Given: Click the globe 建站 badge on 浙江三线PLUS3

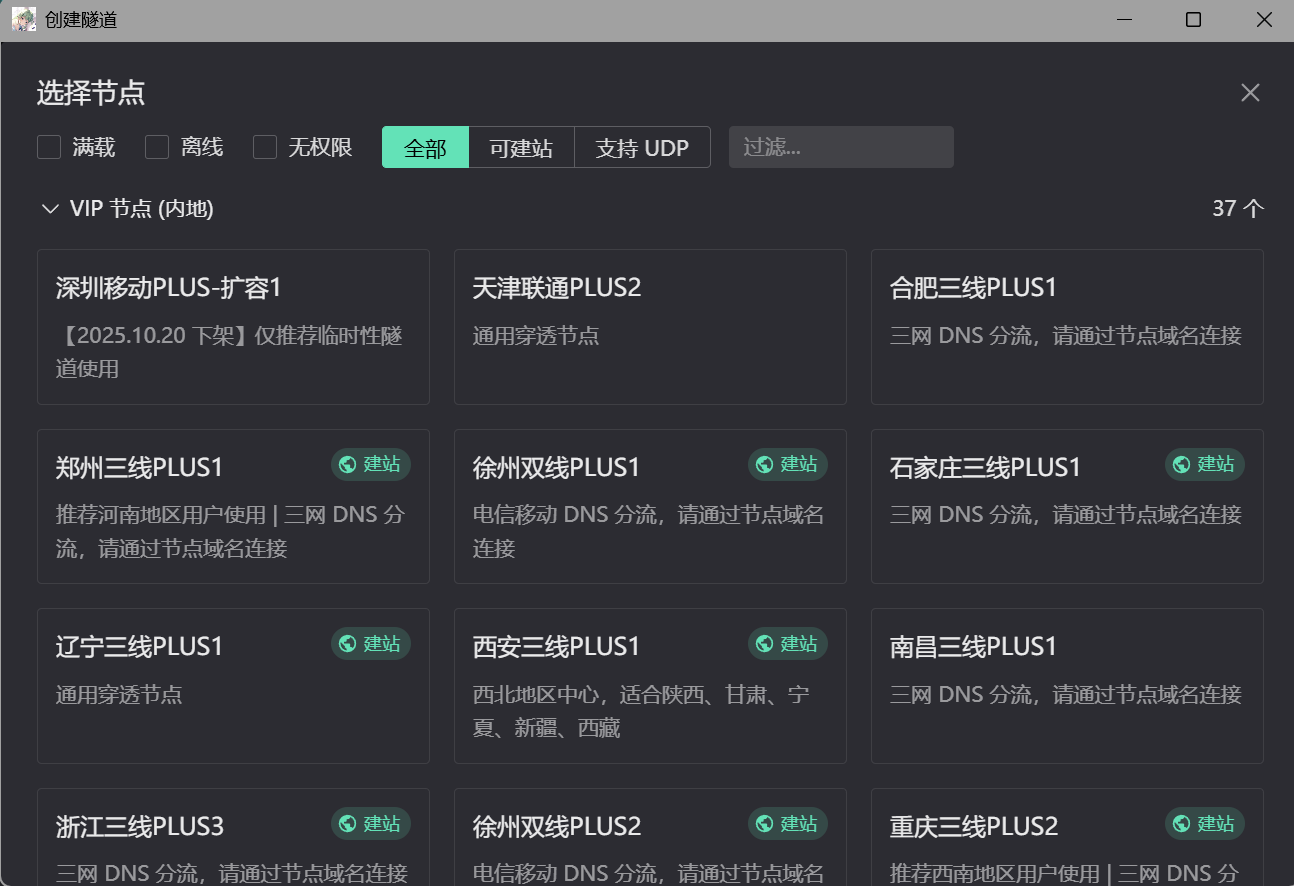Looking at the screenshot, I should coord(371,824).
